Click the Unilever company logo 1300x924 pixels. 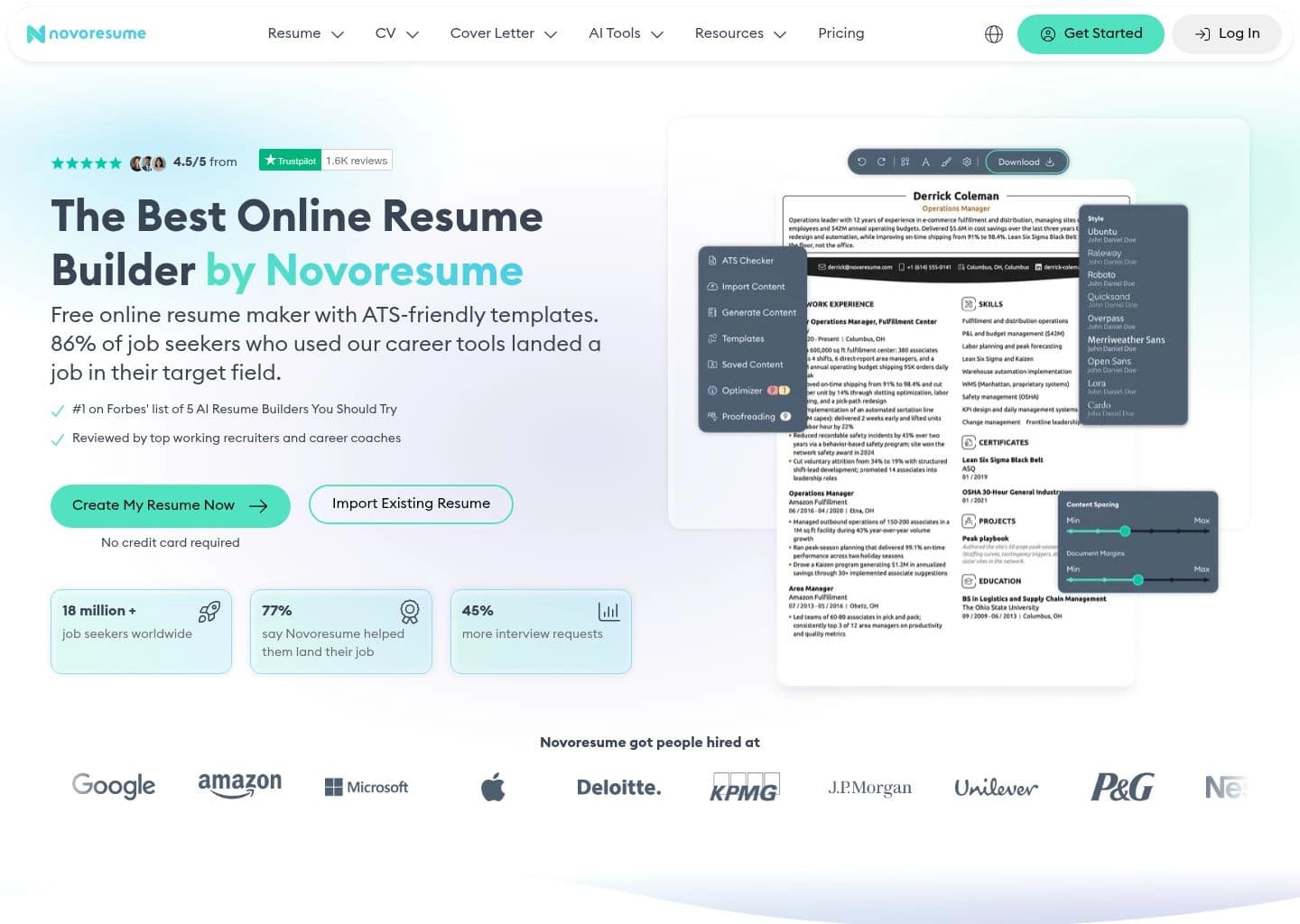tap(997, 788)
